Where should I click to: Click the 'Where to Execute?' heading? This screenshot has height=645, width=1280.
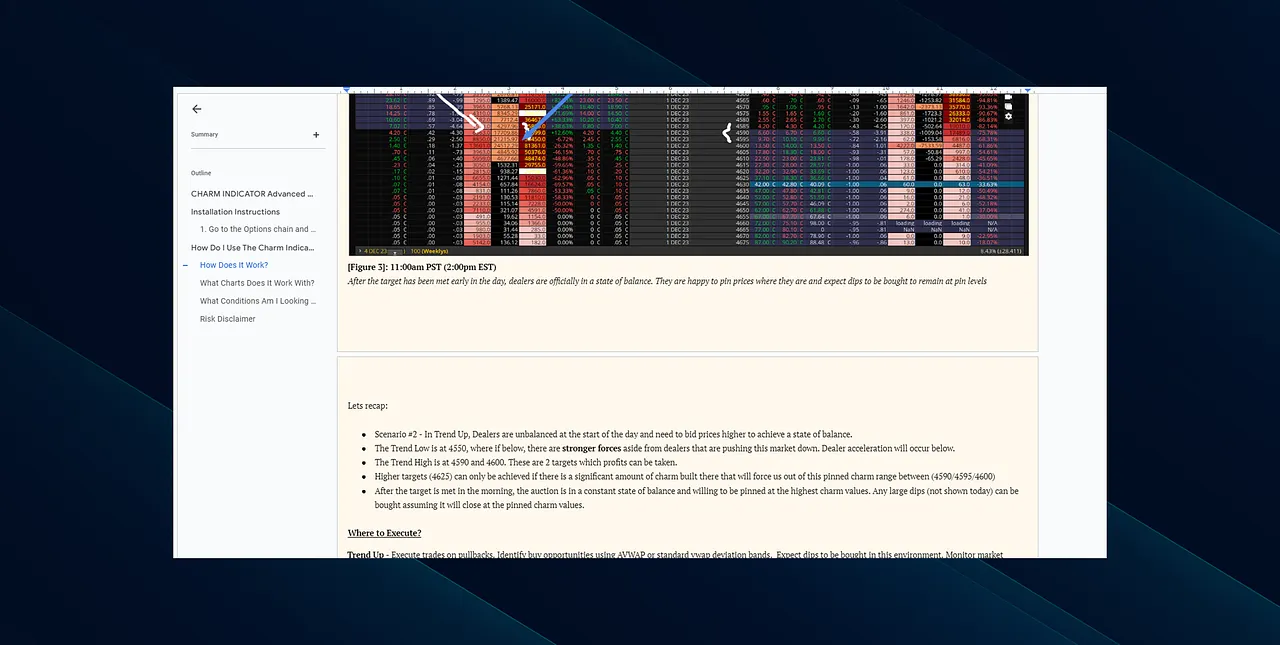pos(384,534)
